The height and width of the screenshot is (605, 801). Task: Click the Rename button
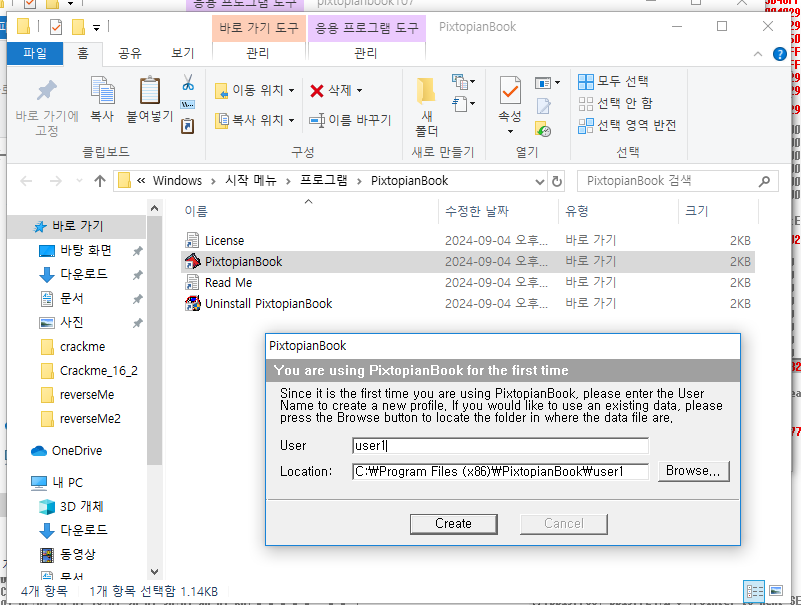(x=350, y=121)
